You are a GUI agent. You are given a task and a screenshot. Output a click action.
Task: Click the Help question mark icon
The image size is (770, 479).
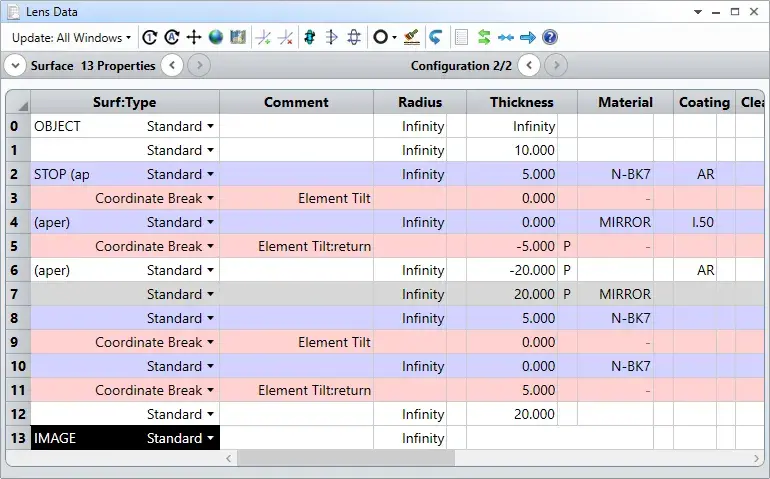[x=550, y=37]
